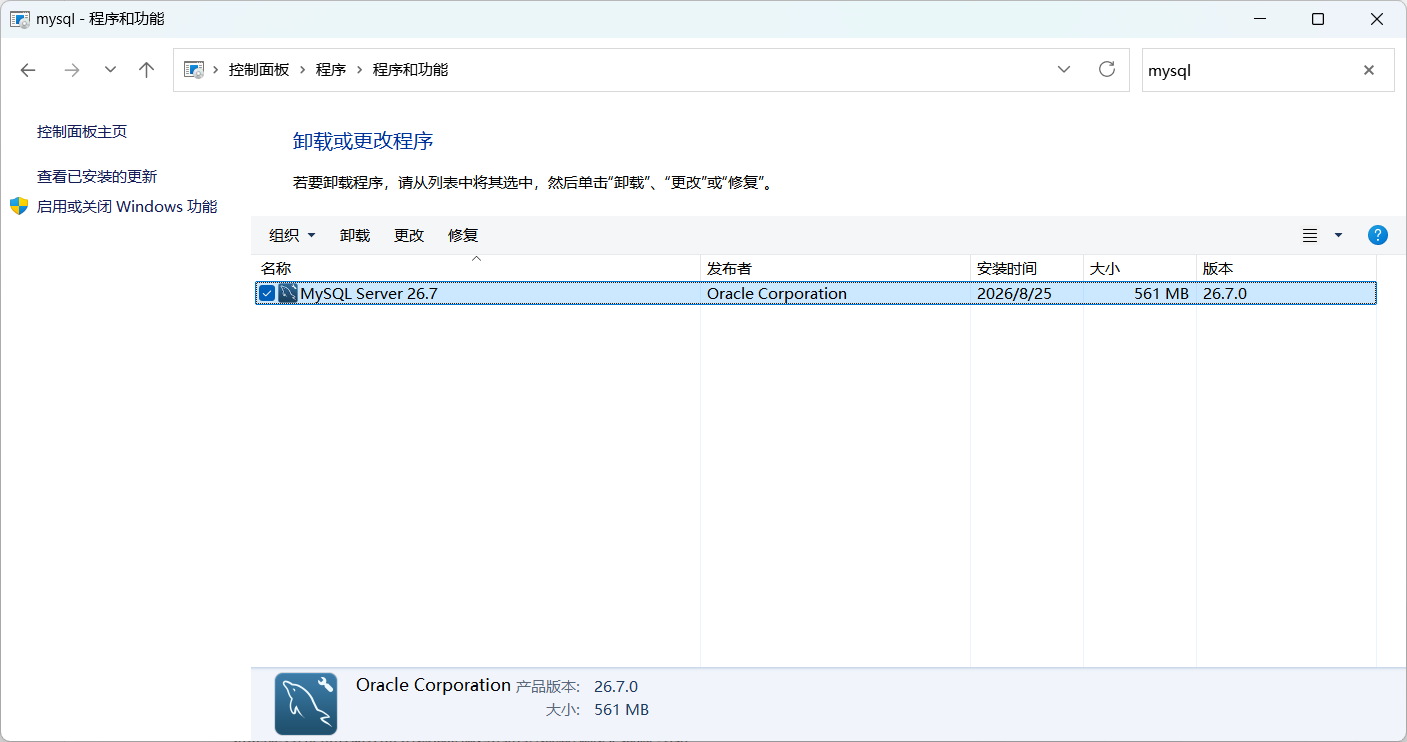Click the 更改 toolbar button
This screenshot has height=742, width=1407.
click(x=409, y=235)
